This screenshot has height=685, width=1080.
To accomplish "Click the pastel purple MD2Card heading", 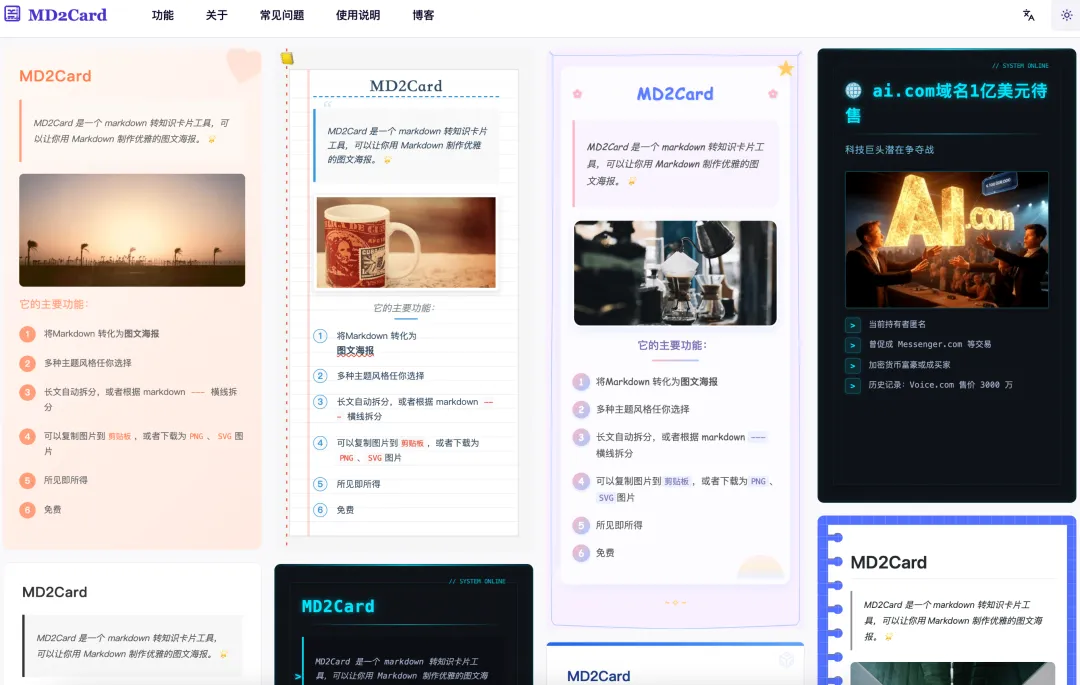I will (x=675, y=94).
